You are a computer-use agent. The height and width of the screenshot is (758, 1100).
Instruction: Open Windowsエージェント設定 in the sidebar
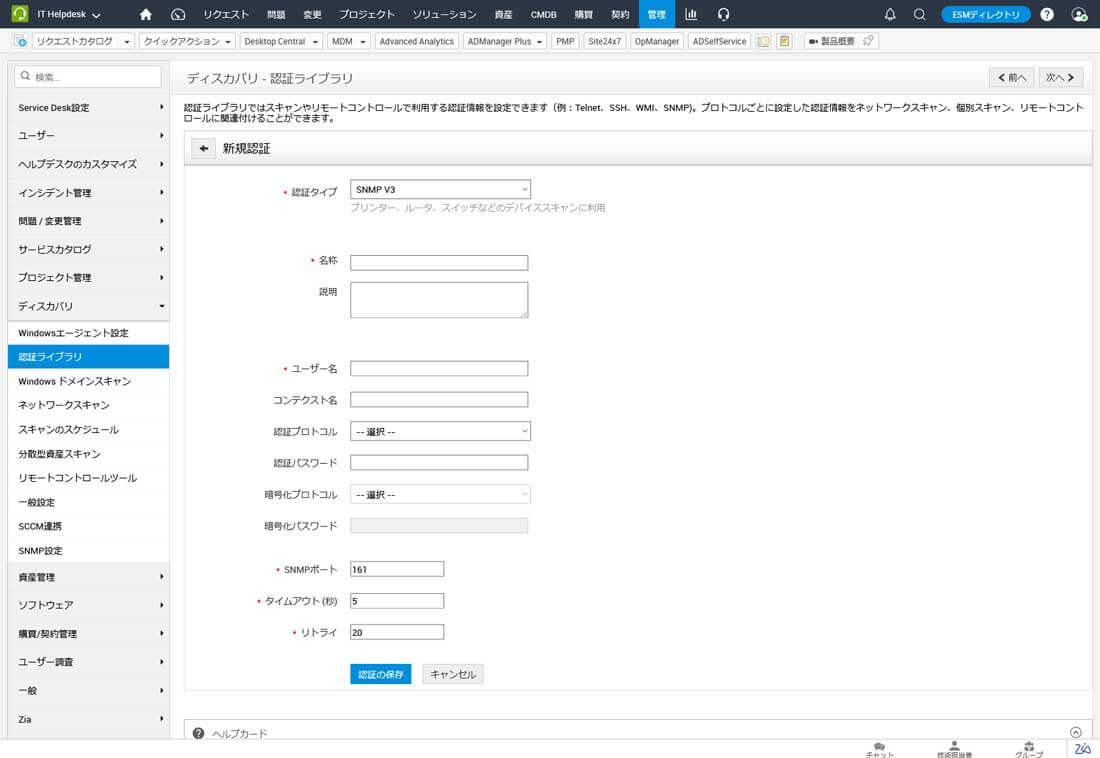point(88,333)
